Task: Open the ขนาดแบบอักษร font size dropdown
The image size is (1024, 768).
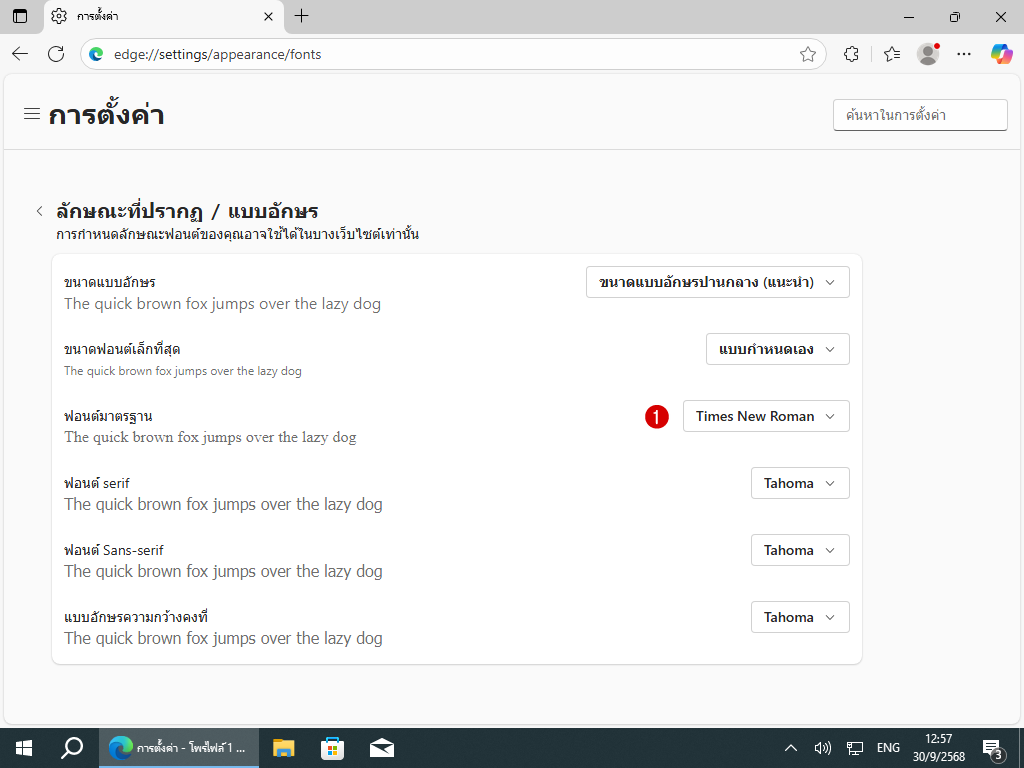Action: [717, 282]
